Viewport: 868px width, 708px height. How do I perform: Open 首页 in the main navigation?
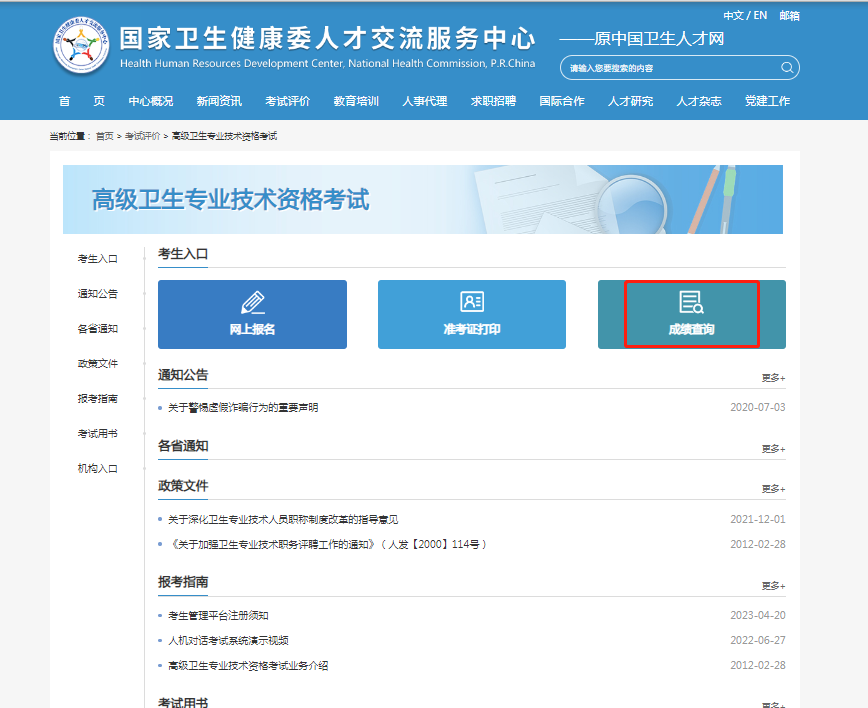[81, 101]
